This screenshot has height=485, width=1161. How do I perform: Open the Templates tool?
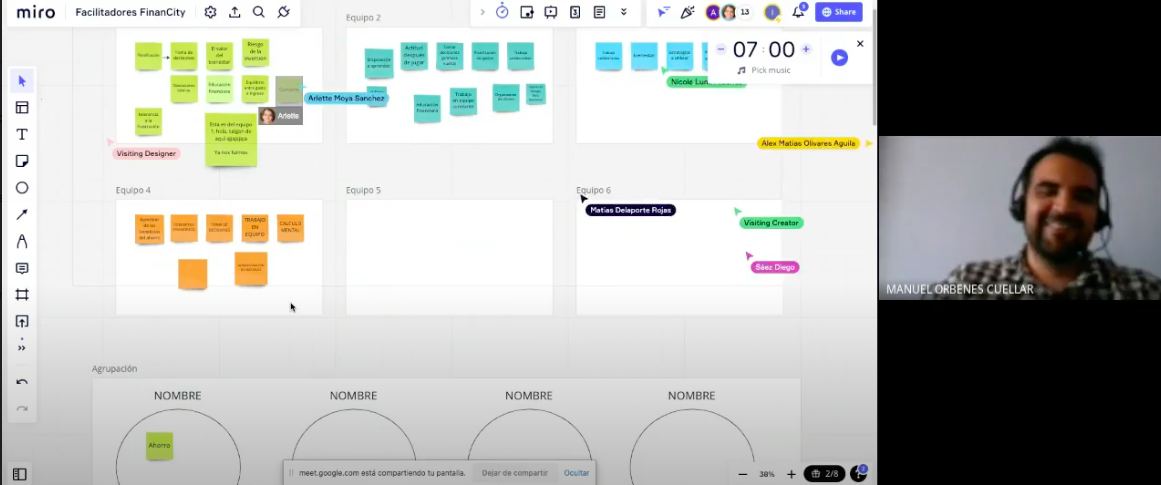pyautogui.click(x=22, y=107)
